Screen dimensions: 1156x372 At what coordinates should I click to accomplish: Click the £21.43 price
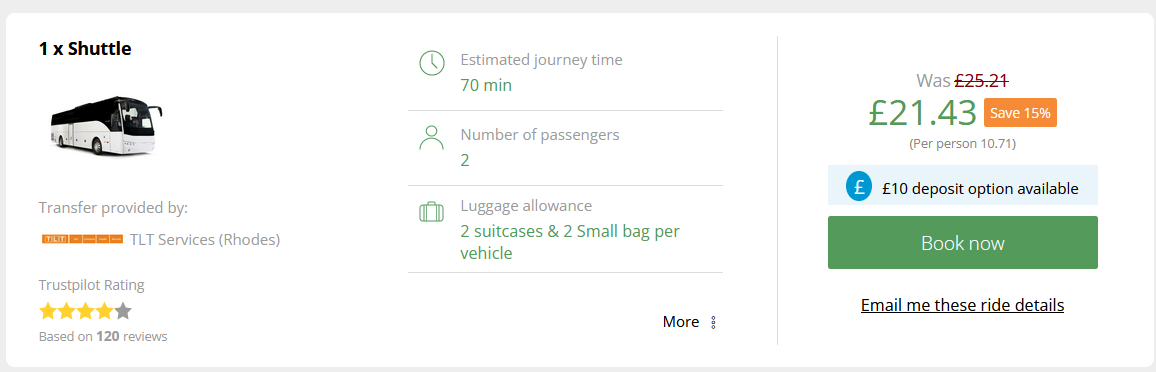922,113
